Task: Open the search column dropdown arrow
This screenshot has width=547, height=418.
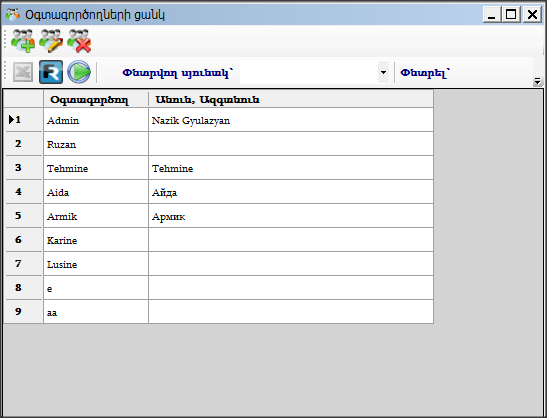Action: click(383, 73)
